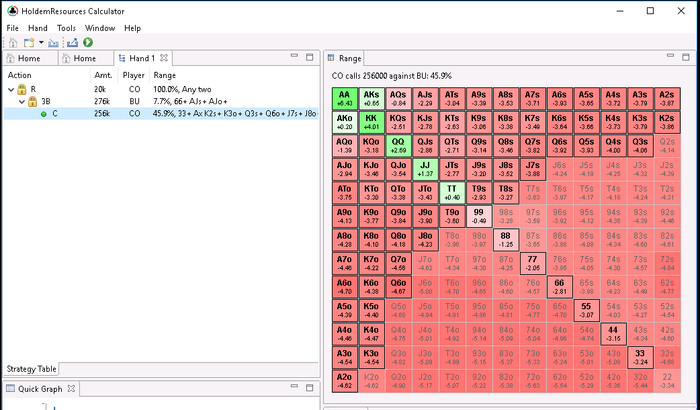700x410 pixels.
Task: Click the A2o hand cell
Action: (x=344, y=381)
